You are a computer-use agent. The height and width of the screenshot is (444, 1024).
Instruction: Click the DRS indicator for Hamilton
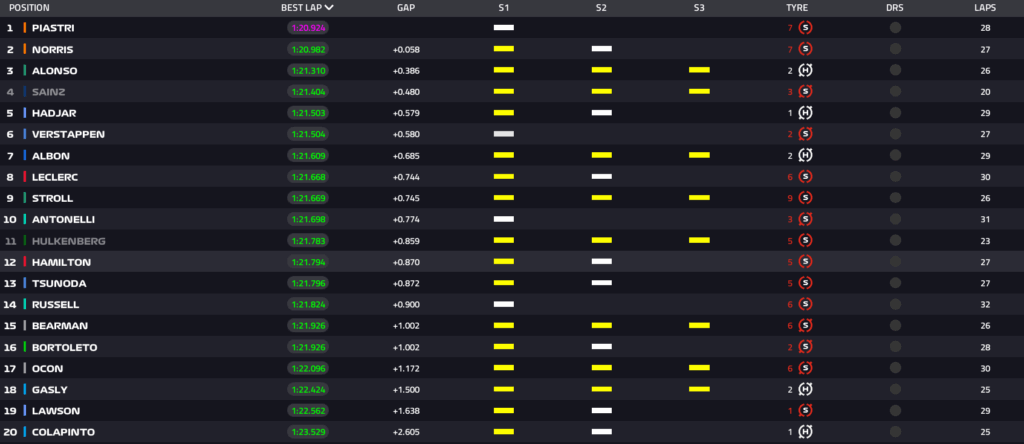894,261
